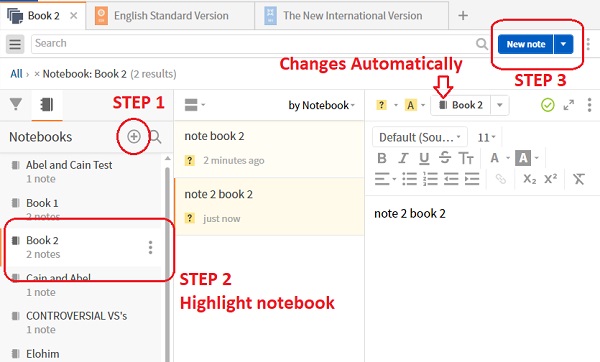The height and width of the screenshot is (362, 600).
Task: Expand the note editor with the arrows icon
Action: click(569, 105)
